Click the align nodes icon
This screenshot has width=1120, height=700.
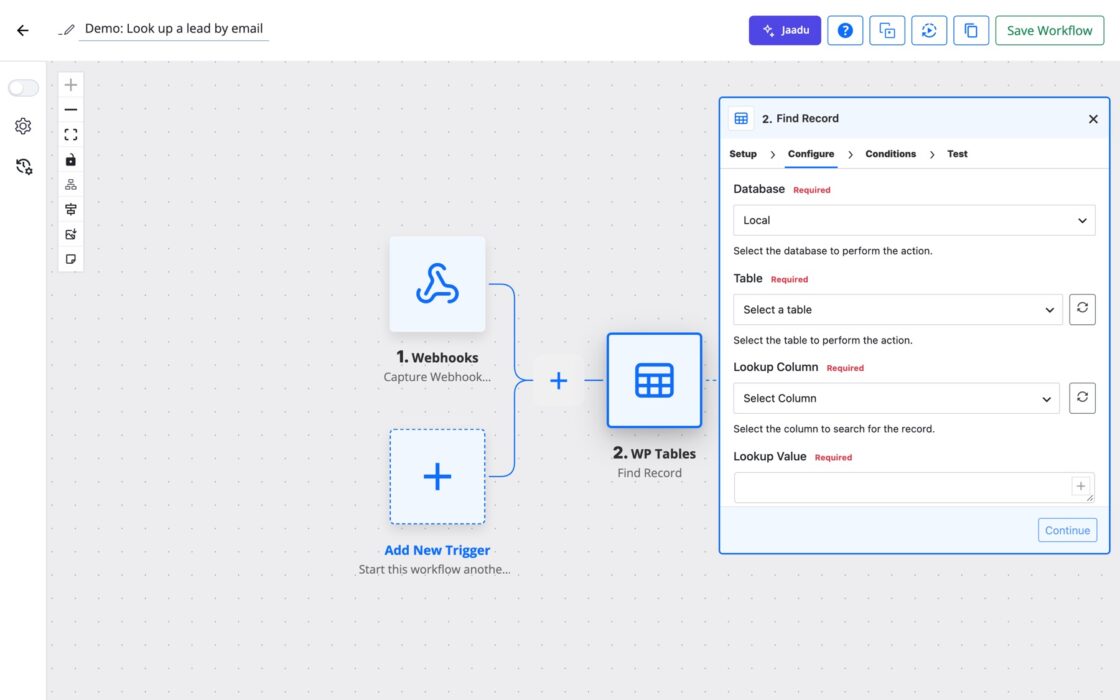71,209
